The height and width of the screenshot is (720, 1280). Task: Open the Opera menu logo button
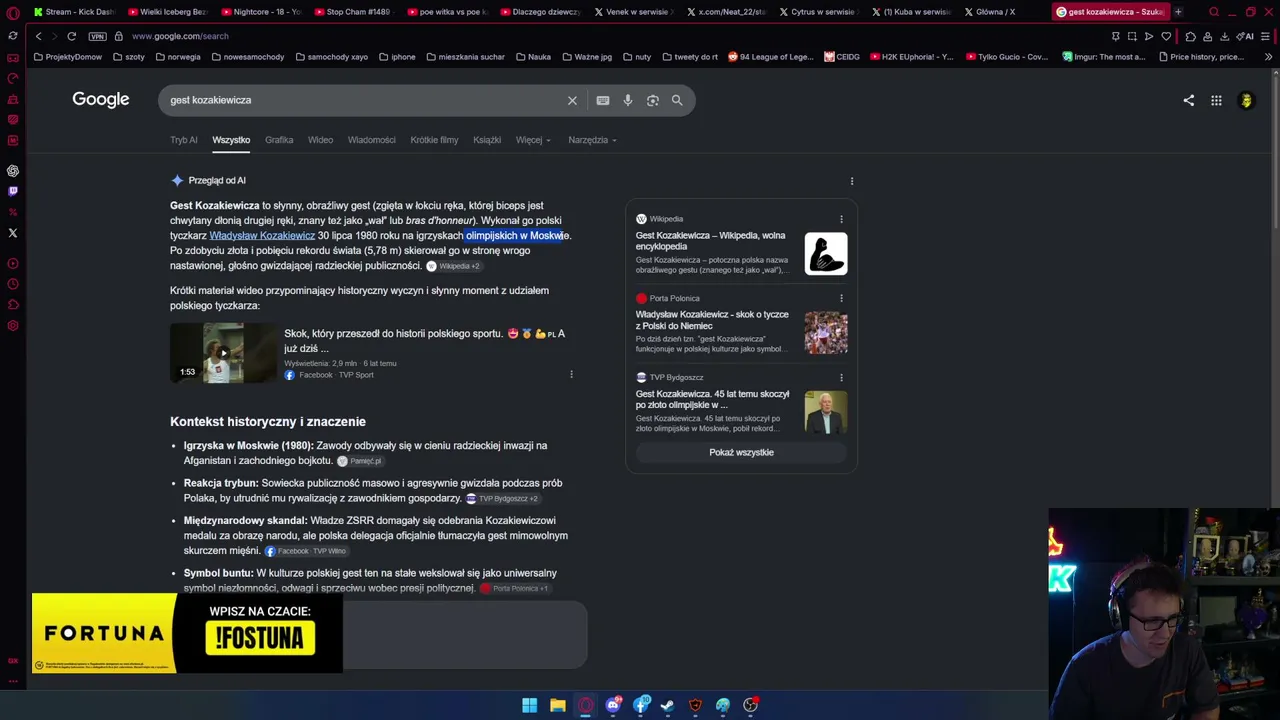12,12
